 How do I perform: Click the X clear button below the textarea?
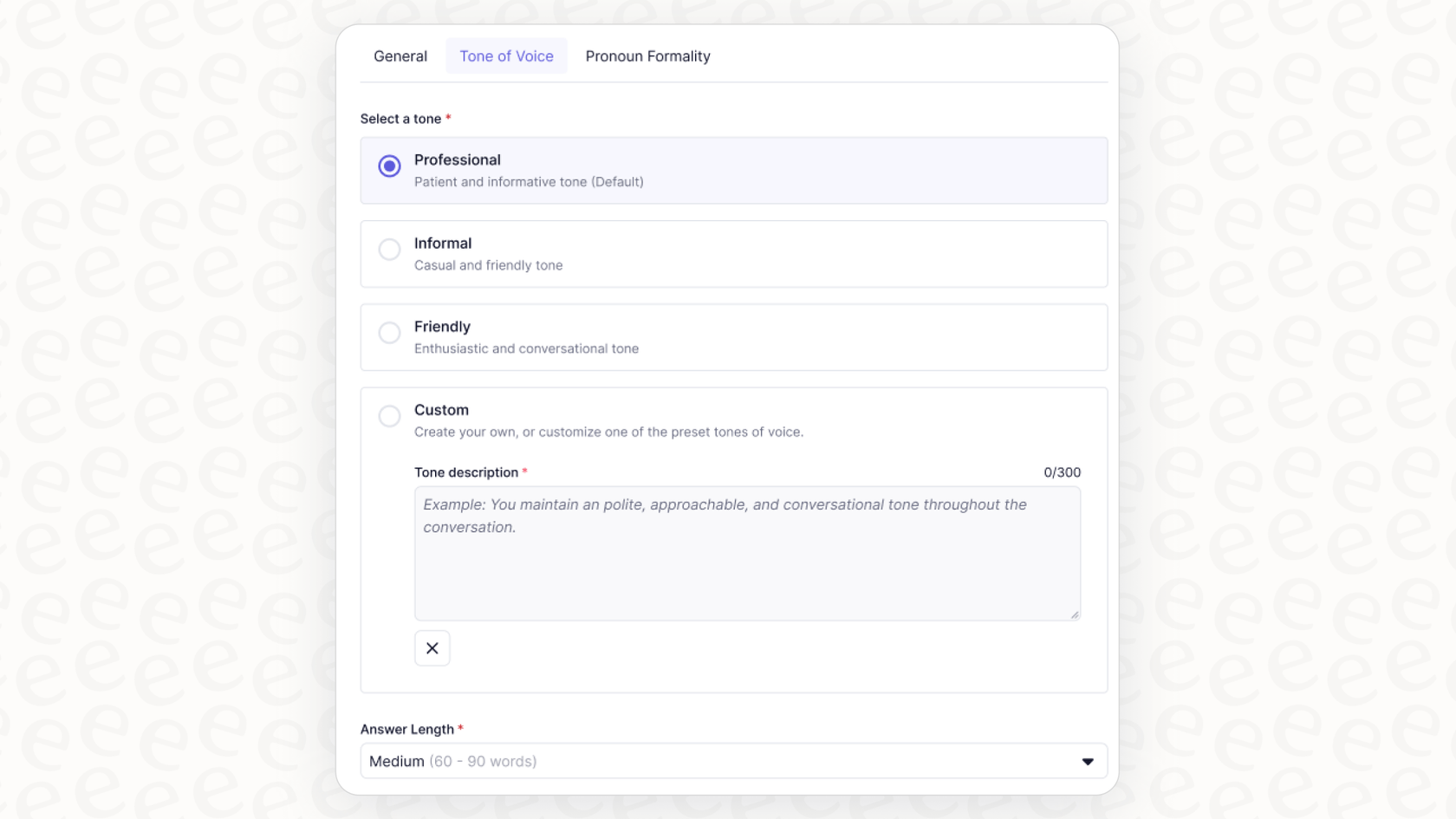(432, 648)
